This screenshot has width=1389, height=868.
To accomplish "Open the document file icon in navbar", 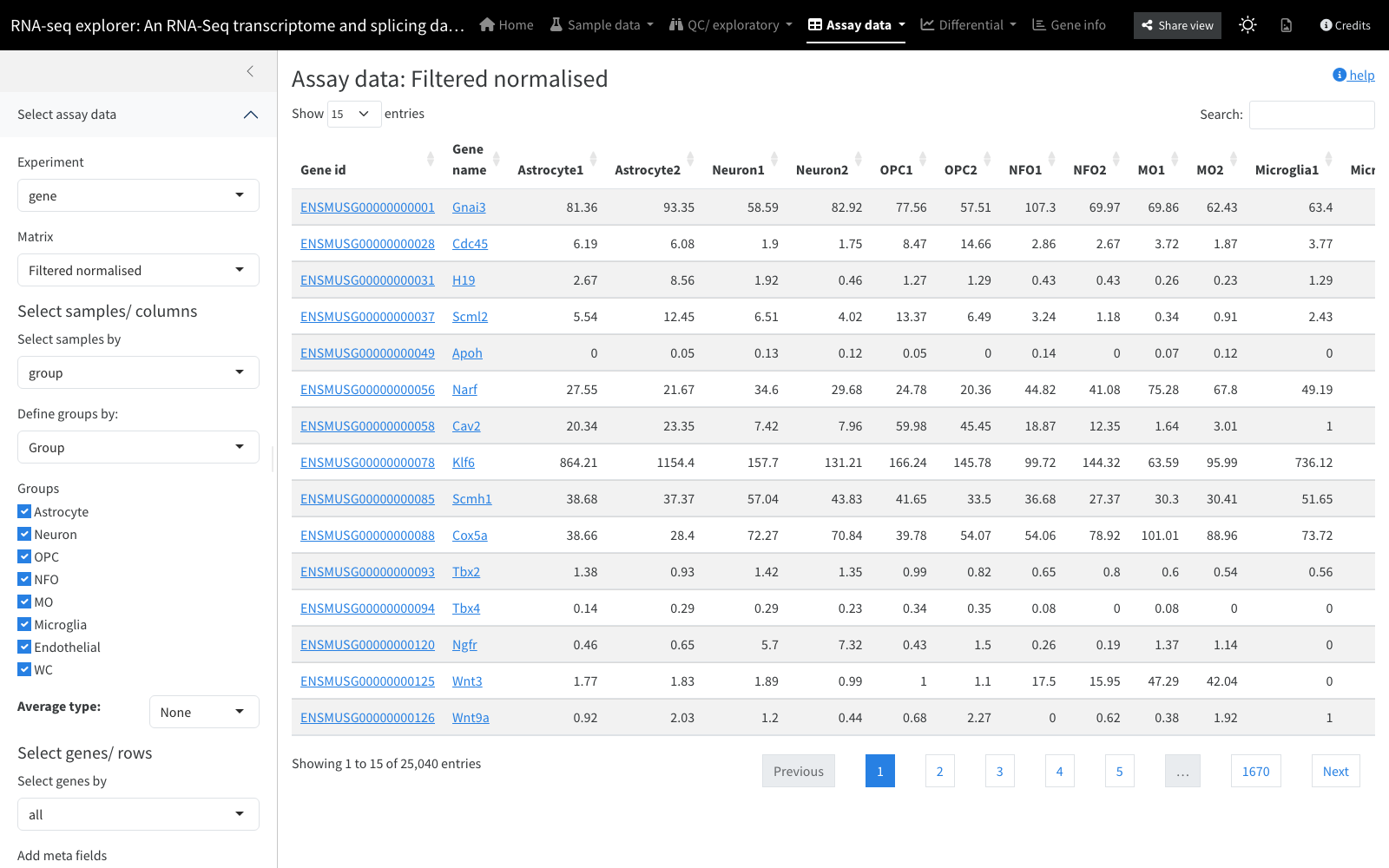I will (x=1287, y=25).
